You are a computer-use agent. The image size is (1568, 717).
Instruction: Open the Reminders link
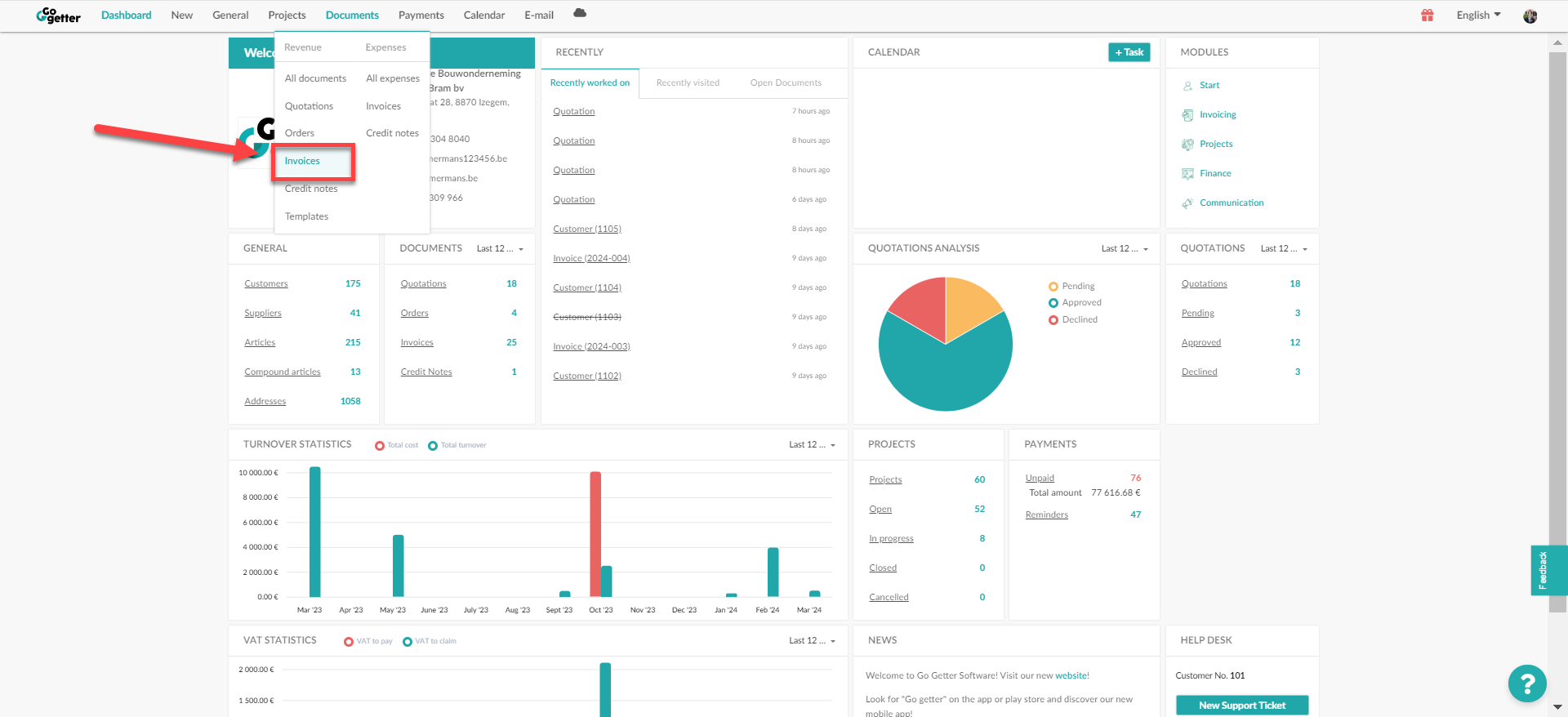[1047, 514]
